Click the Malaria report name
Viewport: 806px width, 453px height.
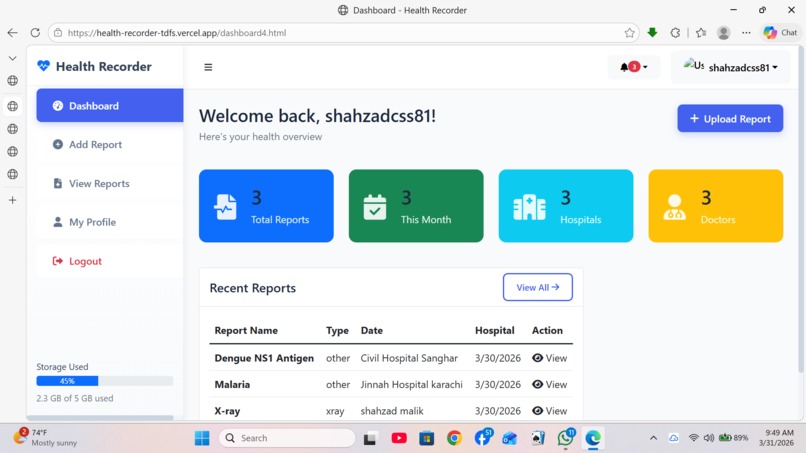(x=232, y=384)
